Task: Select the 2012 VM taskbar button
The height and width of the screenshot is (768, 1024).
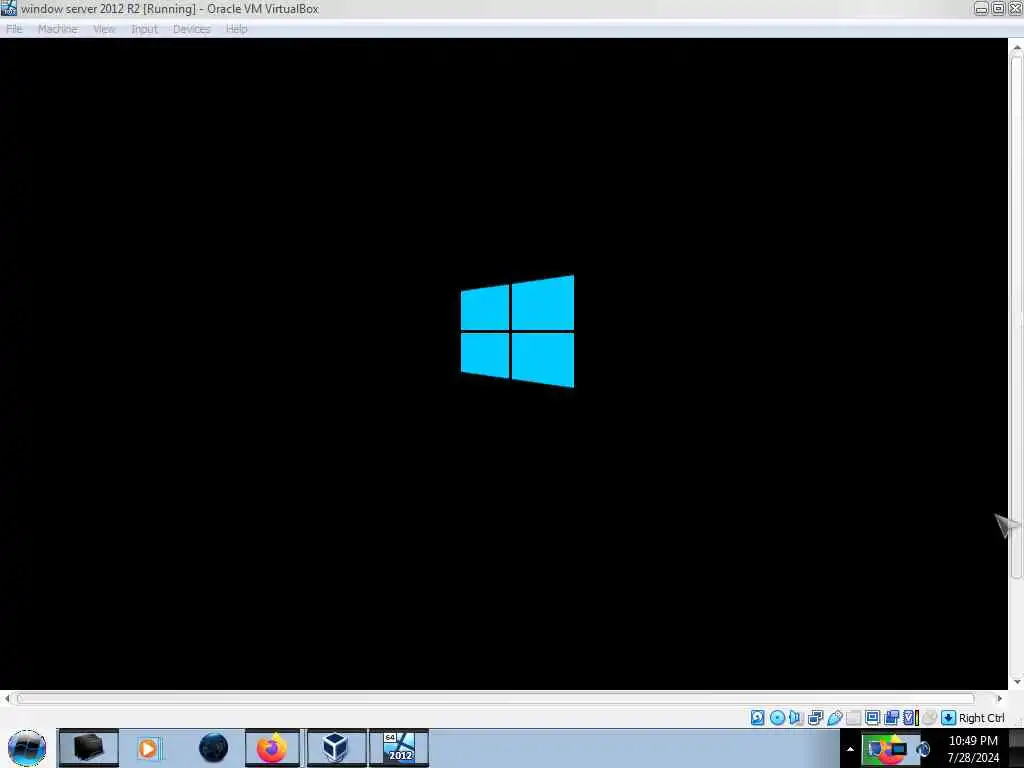Action: [x=399, y=748]
